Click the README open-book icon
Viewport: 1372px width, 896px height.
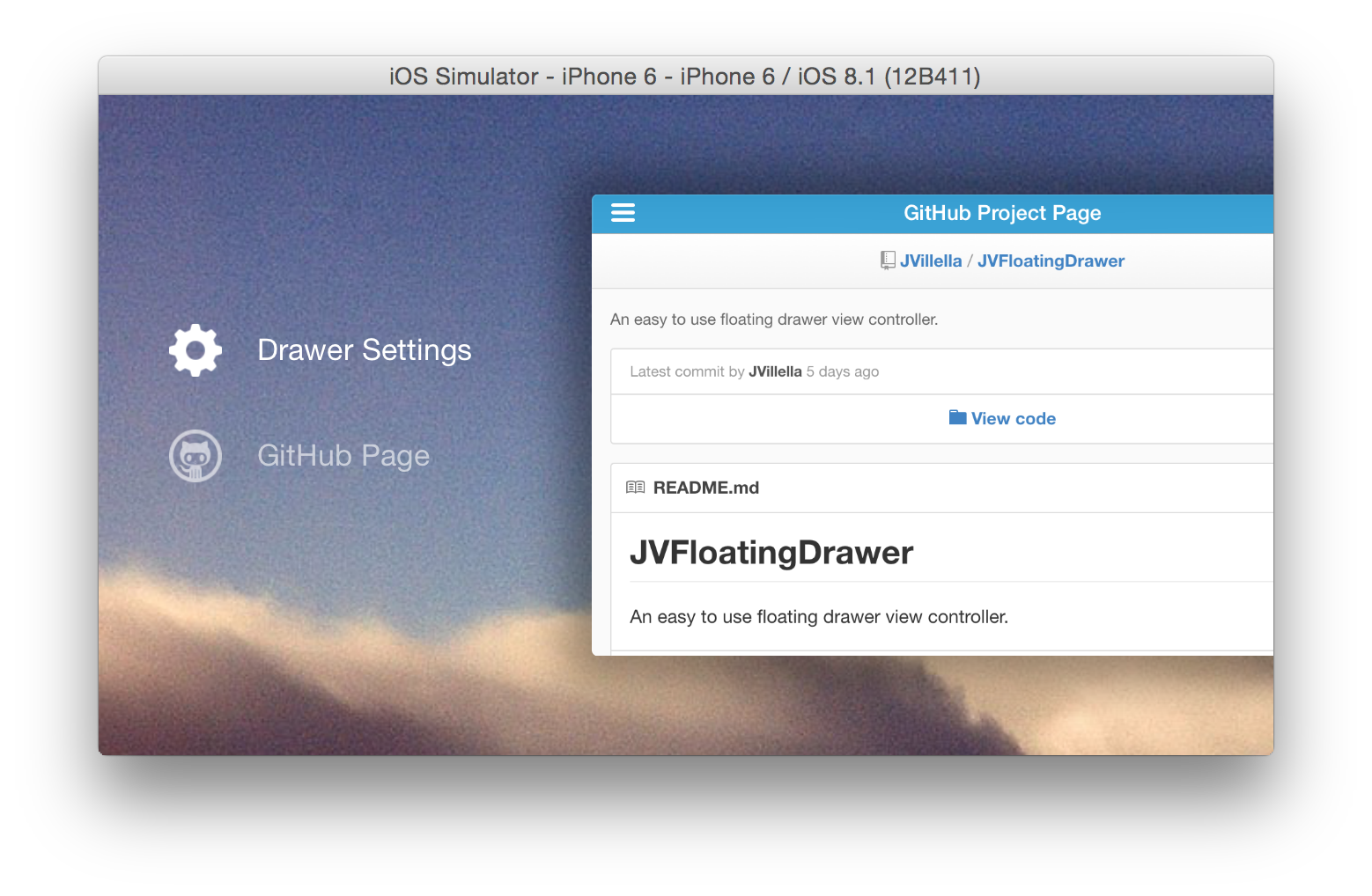click(x=635, y=488)
